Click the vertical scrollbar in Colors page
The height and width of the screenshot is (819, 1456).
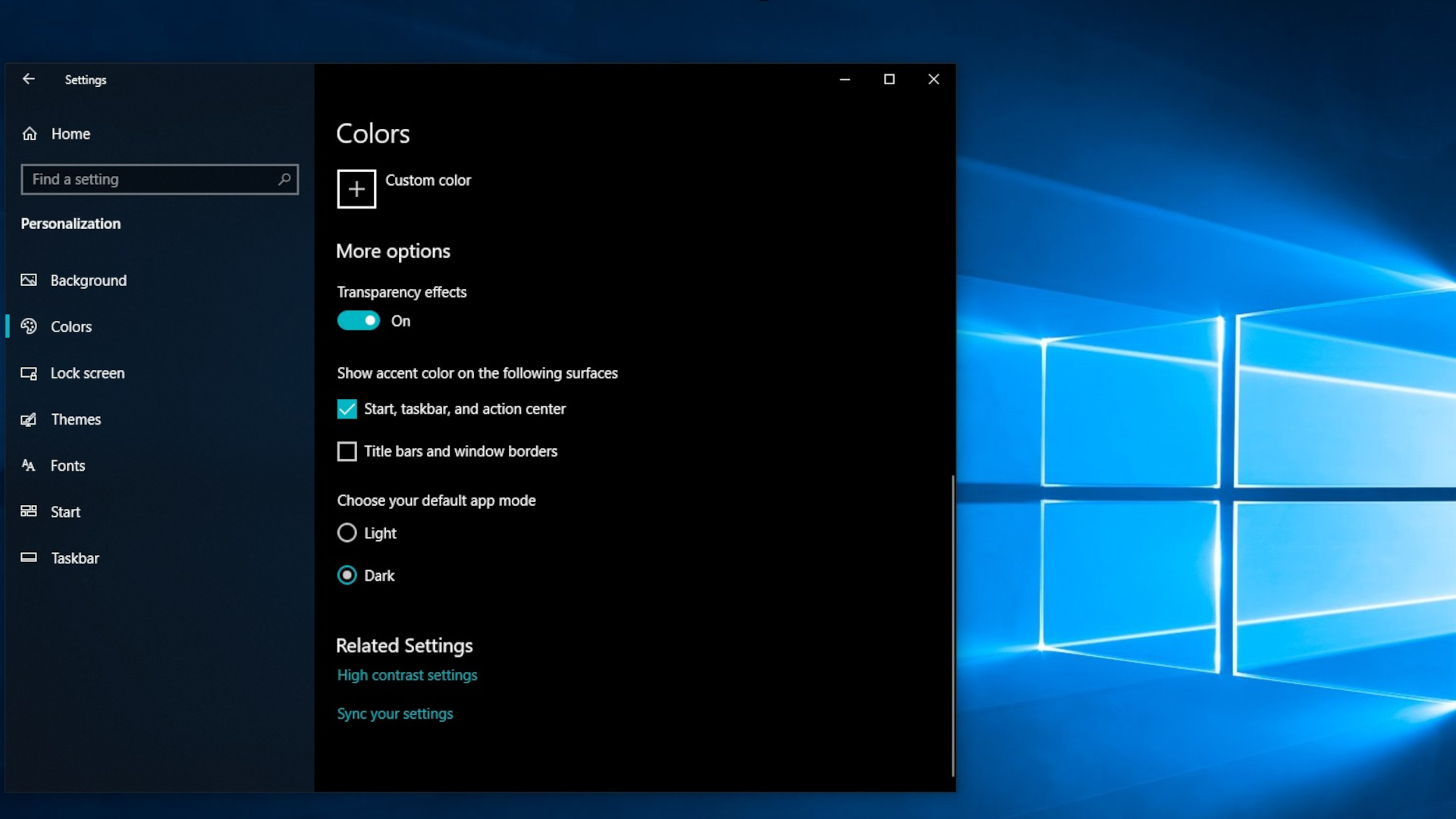pyautogui.click(x=952, y=626)
